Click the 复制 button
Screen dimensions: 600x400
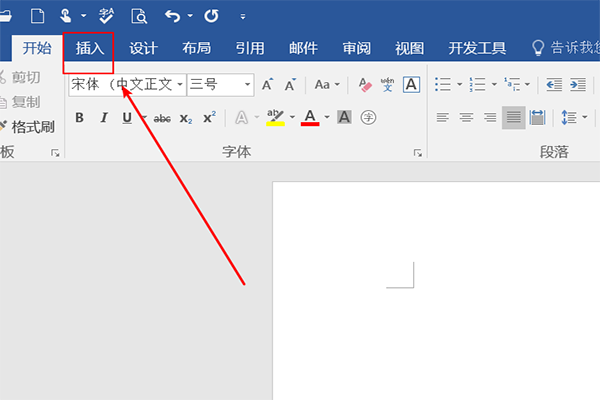pos(20,102)
